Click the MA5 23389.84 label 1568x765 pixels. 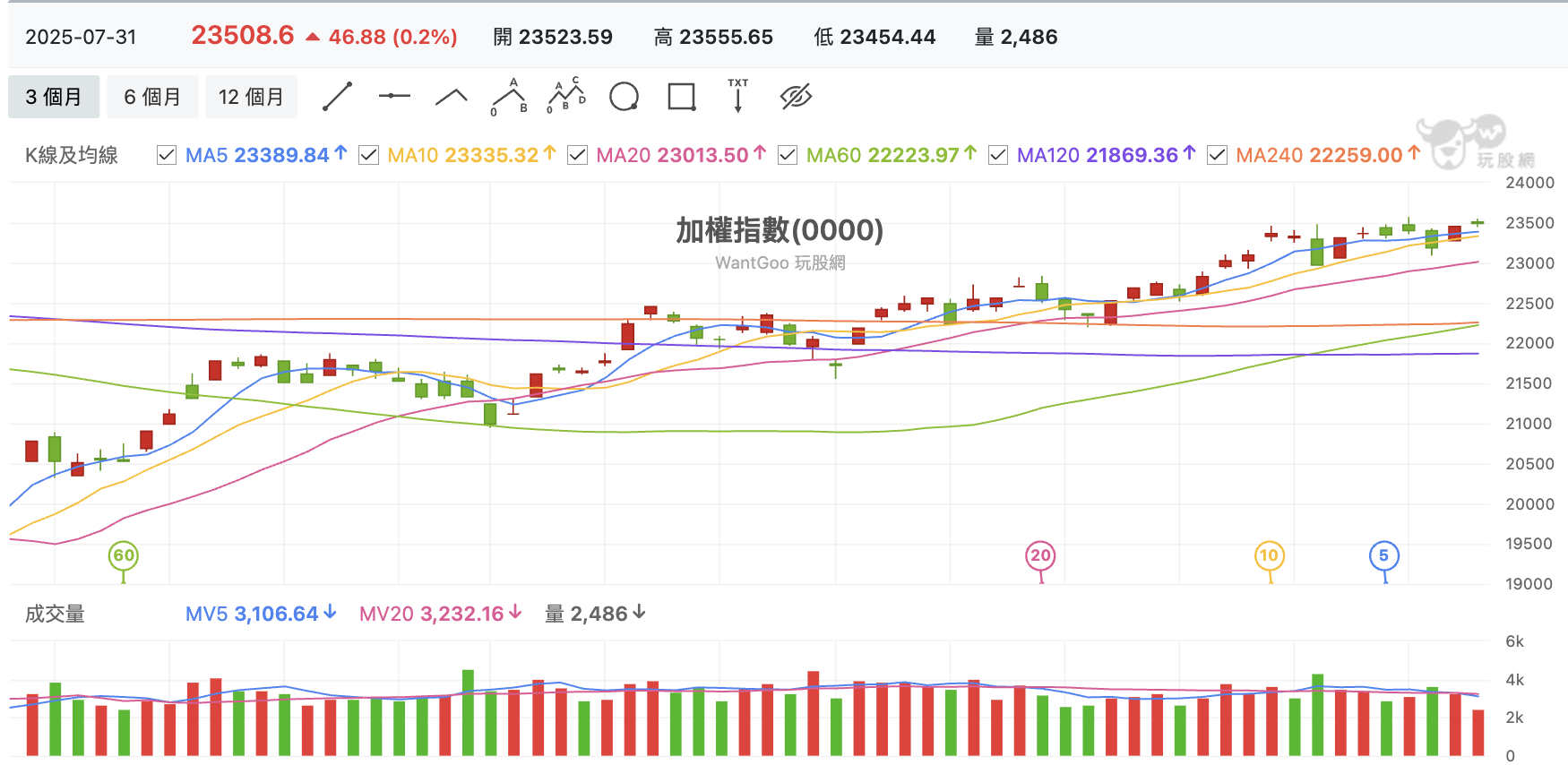click(x=266, y=155)
